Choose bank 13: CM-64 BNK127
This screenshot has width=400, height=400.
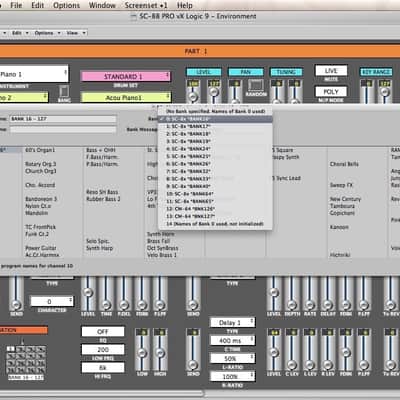click(215, 216)
